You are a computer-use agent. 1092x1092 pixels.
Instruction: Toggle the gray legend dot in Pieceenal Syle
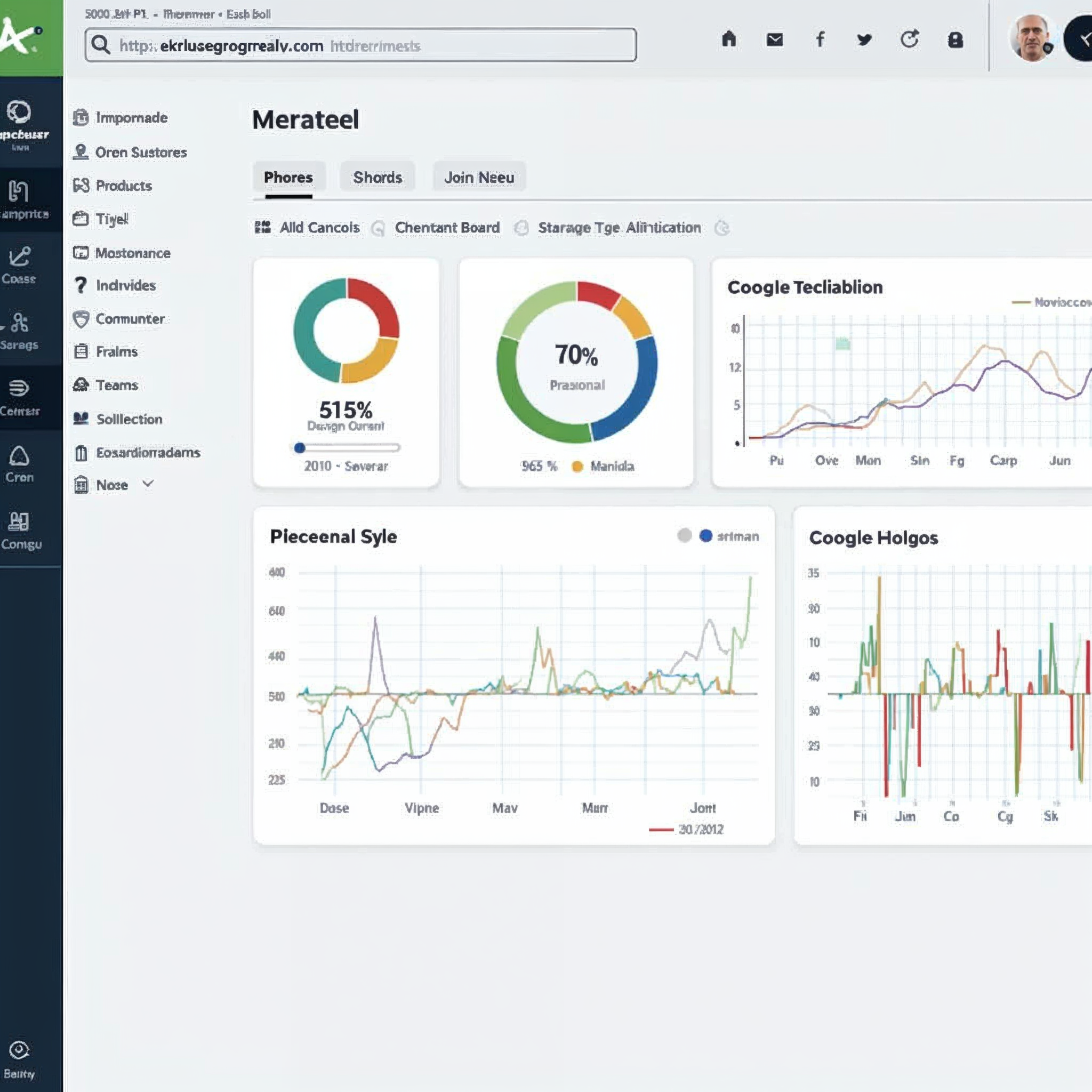coord(684,535)
